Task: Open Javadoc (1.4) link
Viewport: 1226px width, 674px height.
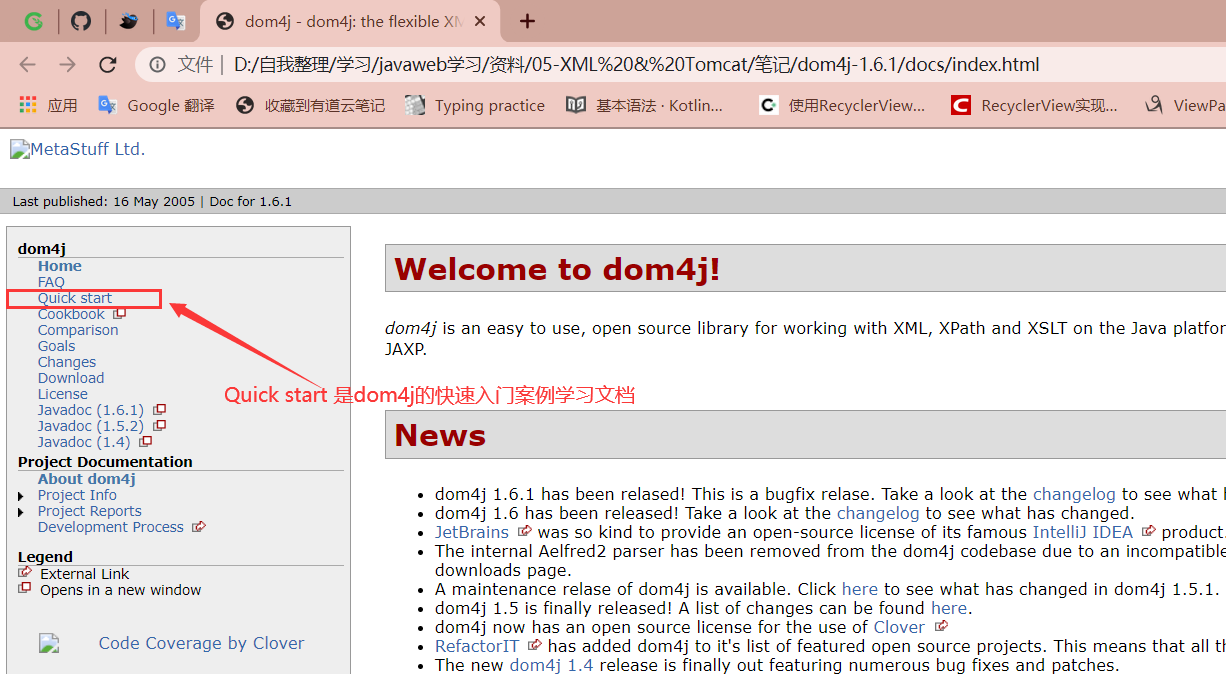Action: coord(84,442)
